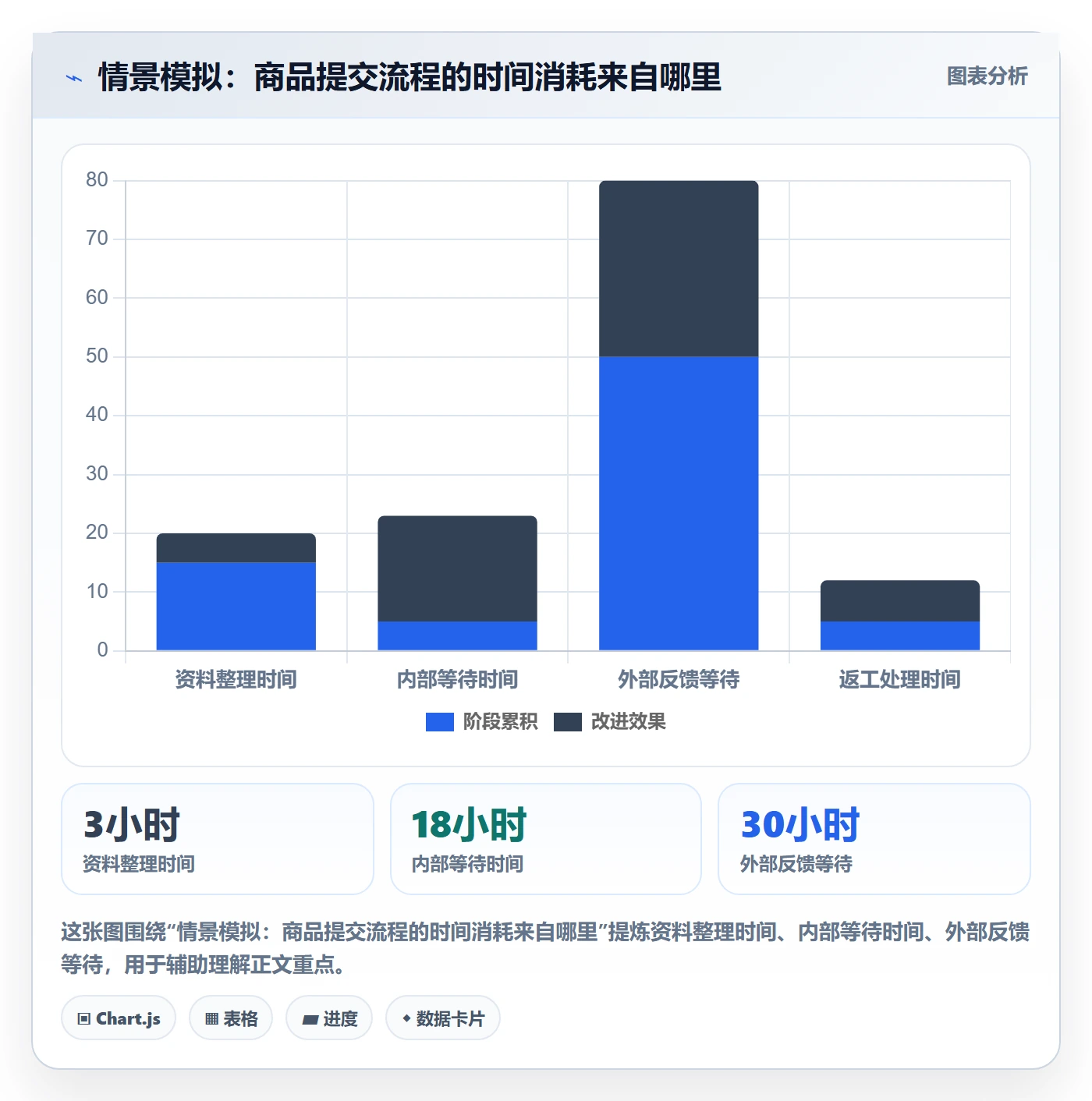
Task: Click the dark segment of 返工处理时间 bar
Action: (900, 601)
